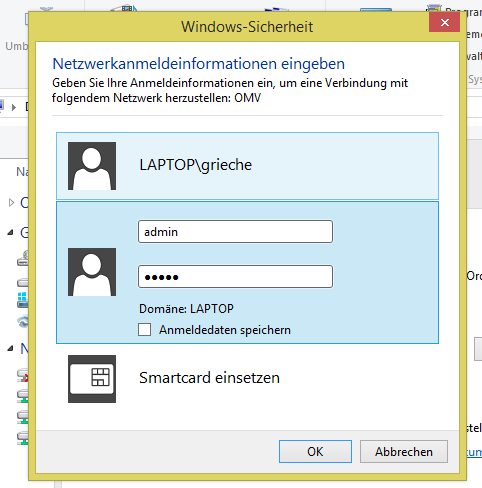Click the Netzwerkanmeldeinformationen eingeben heading

click(199, 64)
